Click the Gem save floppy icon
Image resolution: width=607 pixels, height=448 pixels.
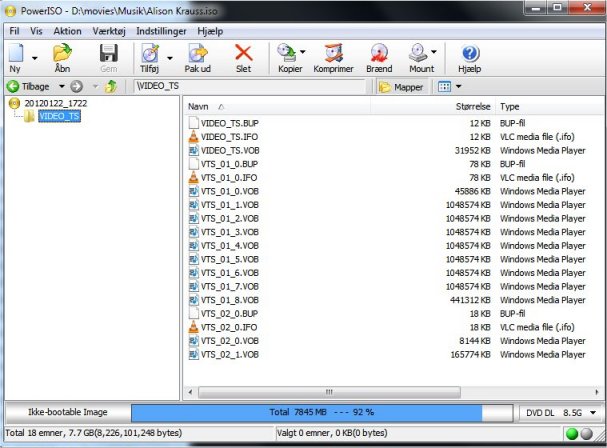pos(109,53)
